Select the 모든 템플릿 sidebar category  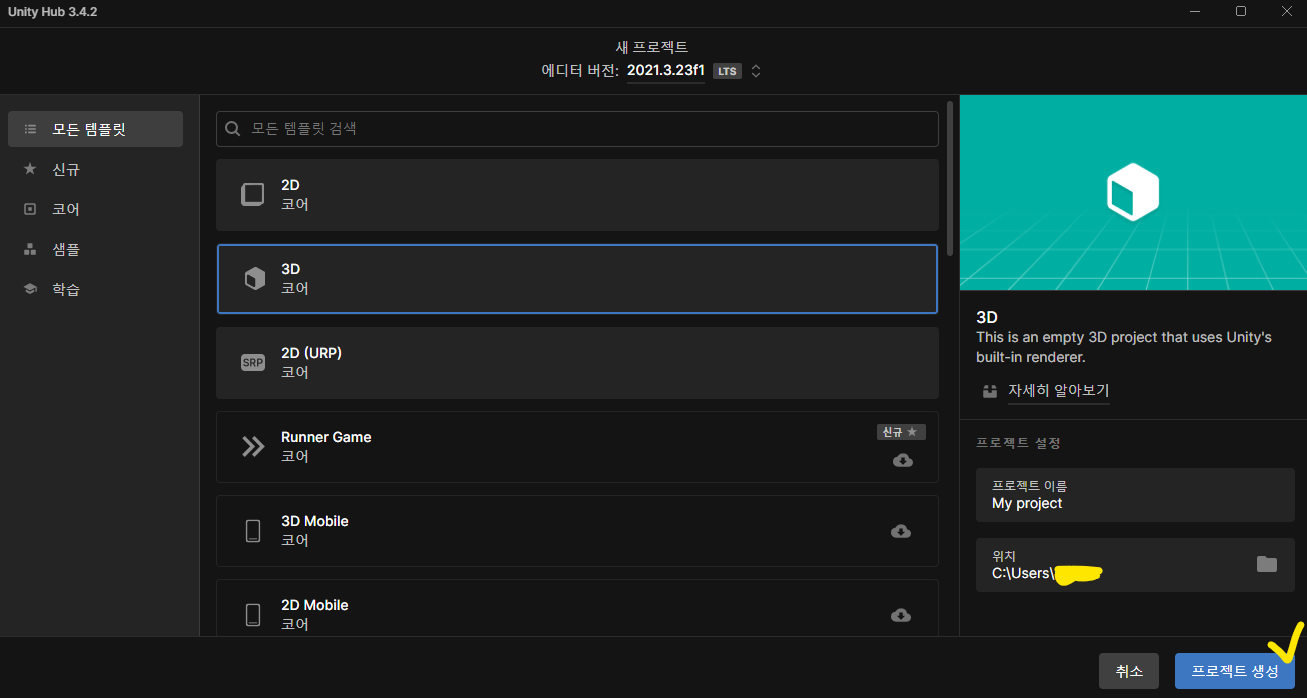[95, 129]
